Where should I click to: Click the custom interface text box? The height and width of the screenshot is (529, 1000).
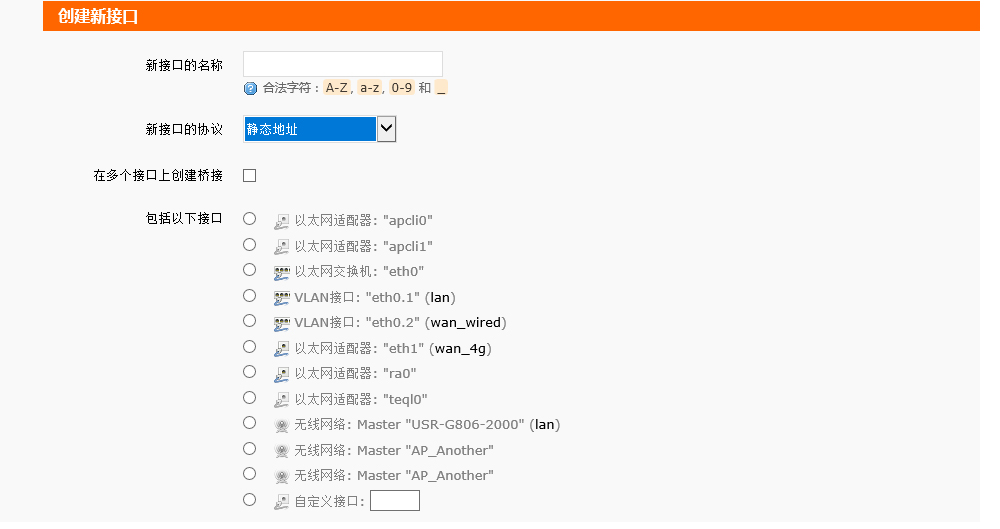pos(394,501)
